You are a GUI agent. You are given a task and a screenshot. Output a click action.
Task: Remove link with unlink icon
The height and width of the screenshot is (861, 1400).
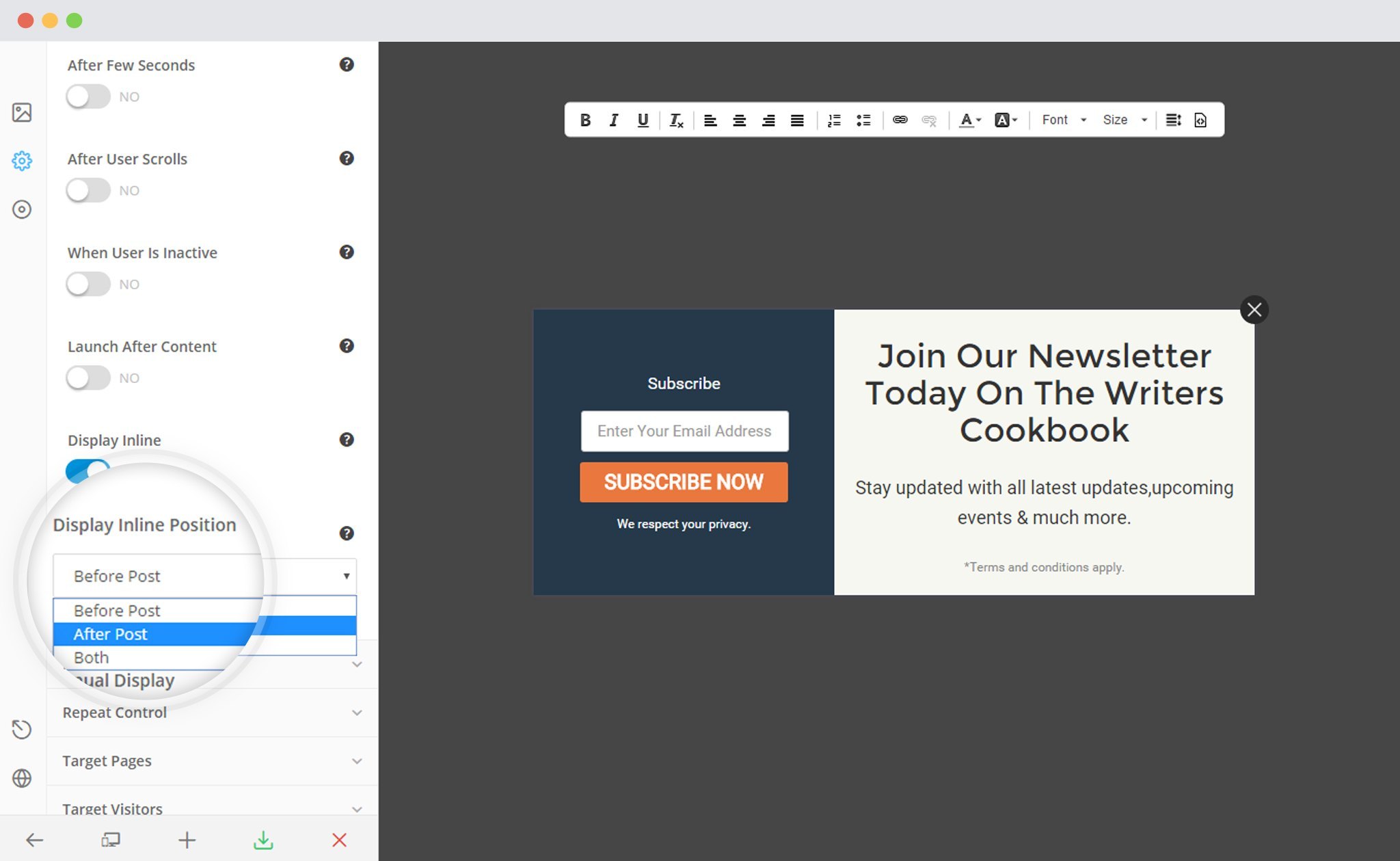tap(929, 120)
